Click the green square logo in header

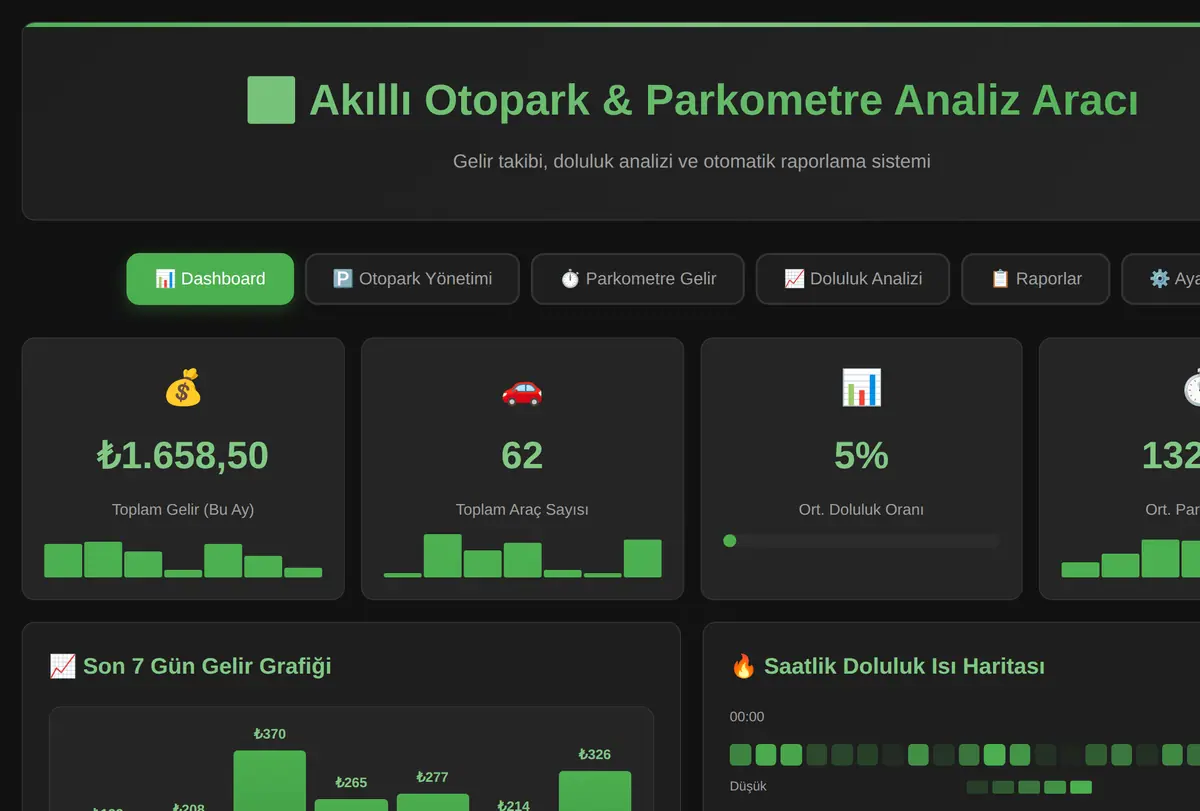click(271, 100)
